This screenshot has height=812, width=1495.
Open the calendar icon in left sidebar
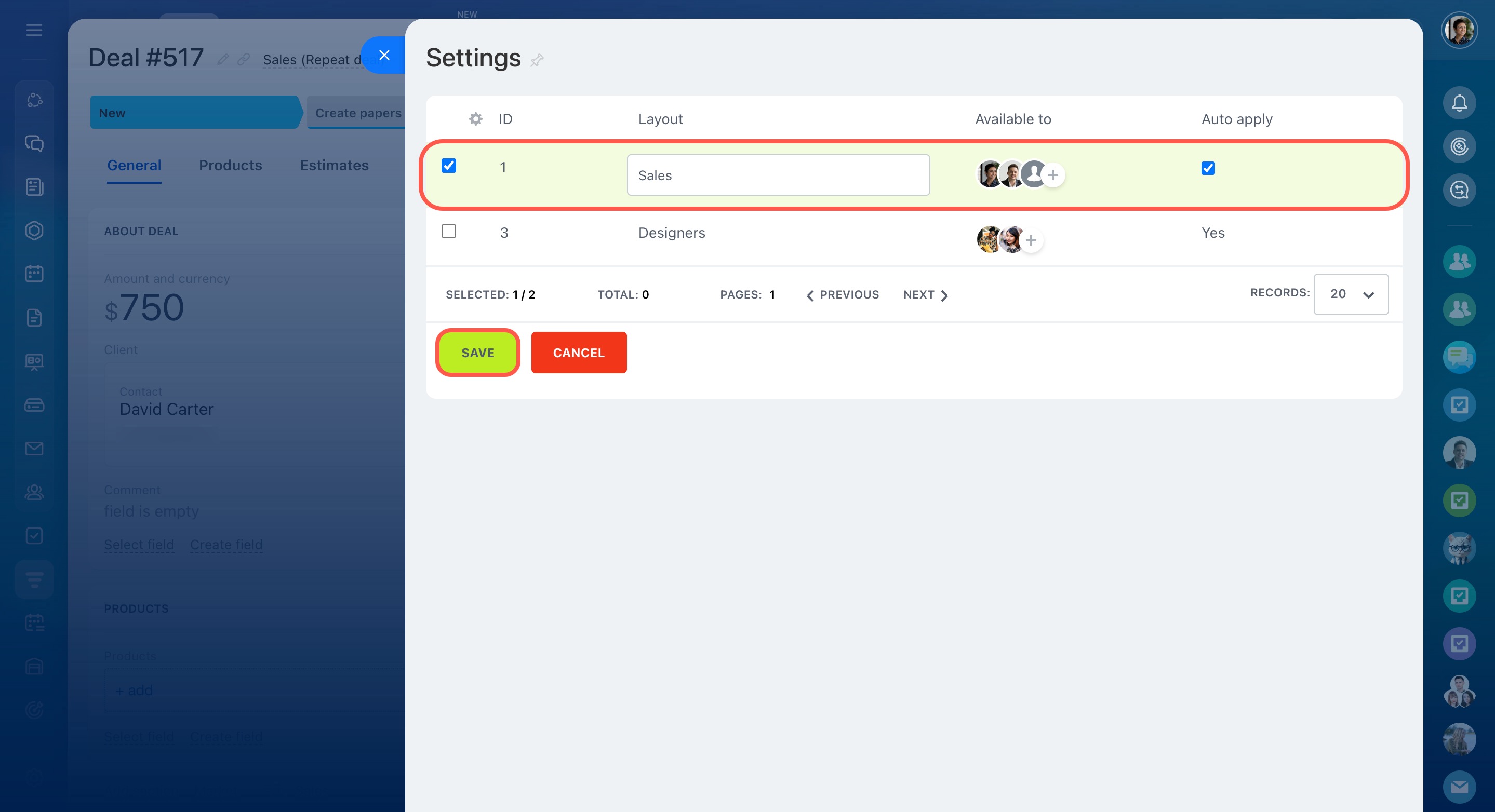coord(34,274)
